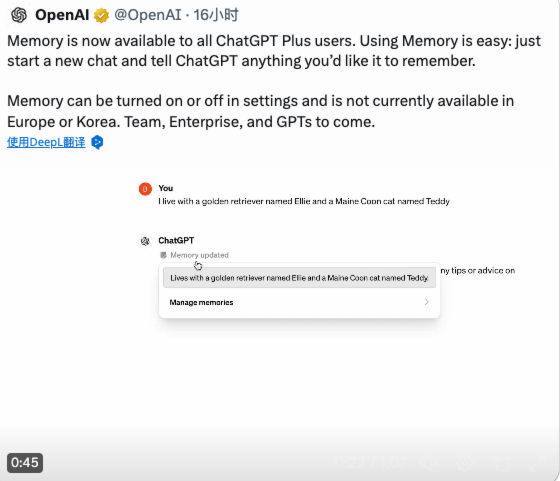Select the Manage memories menu entry

pos(299,302)
